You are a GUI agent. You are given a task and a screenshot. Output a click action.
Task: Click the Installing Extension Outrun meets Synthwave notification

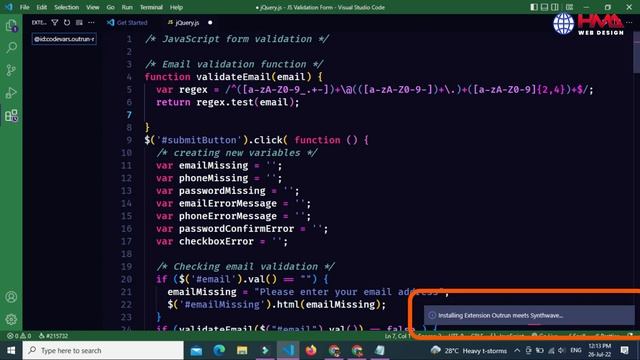[529, 315]
